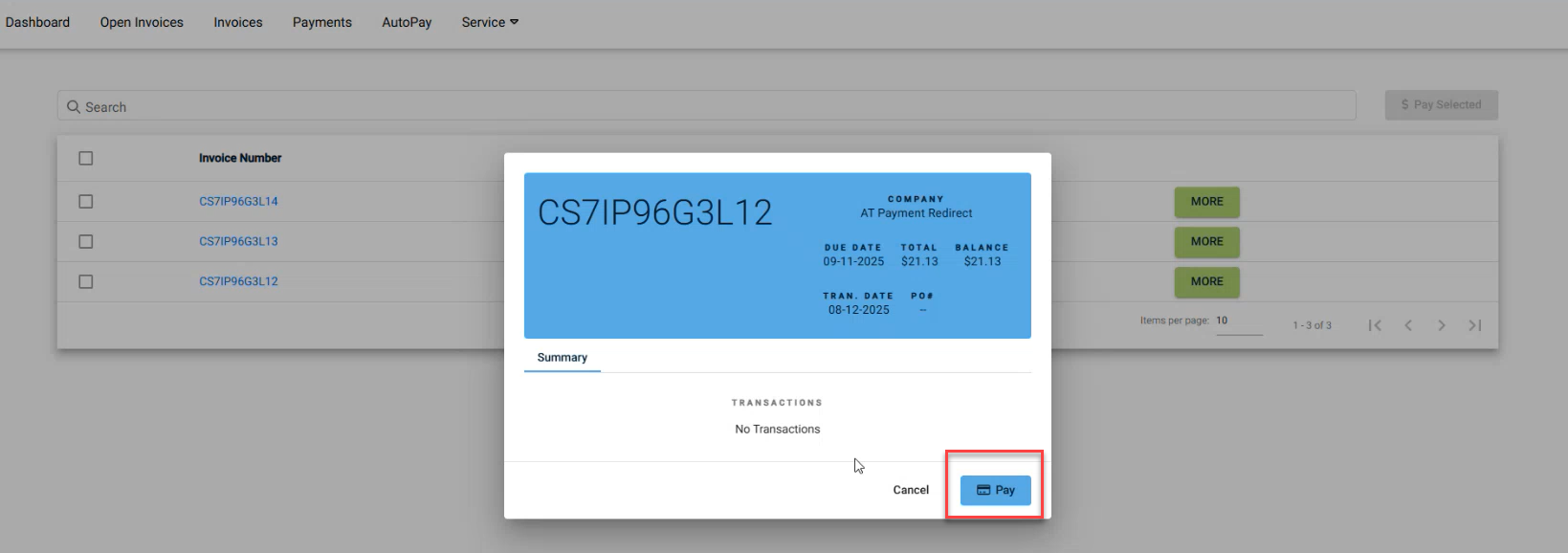Open the Service dropdown menu
Screen dimensions: 1568x553
point(489,22)
